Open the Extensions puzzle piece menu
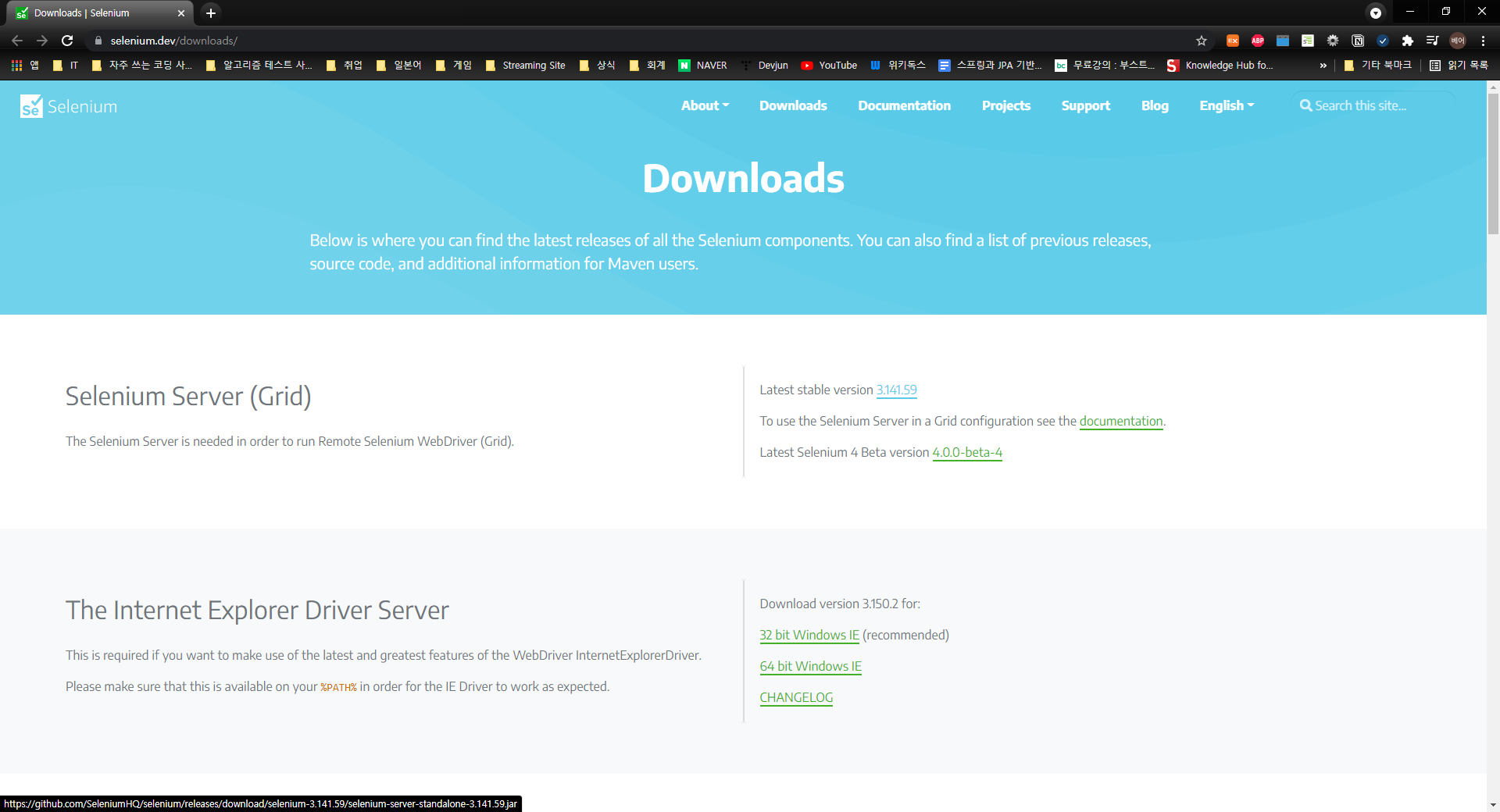This screenshot has width=1500, height=812. click(x=1408, y=41)
